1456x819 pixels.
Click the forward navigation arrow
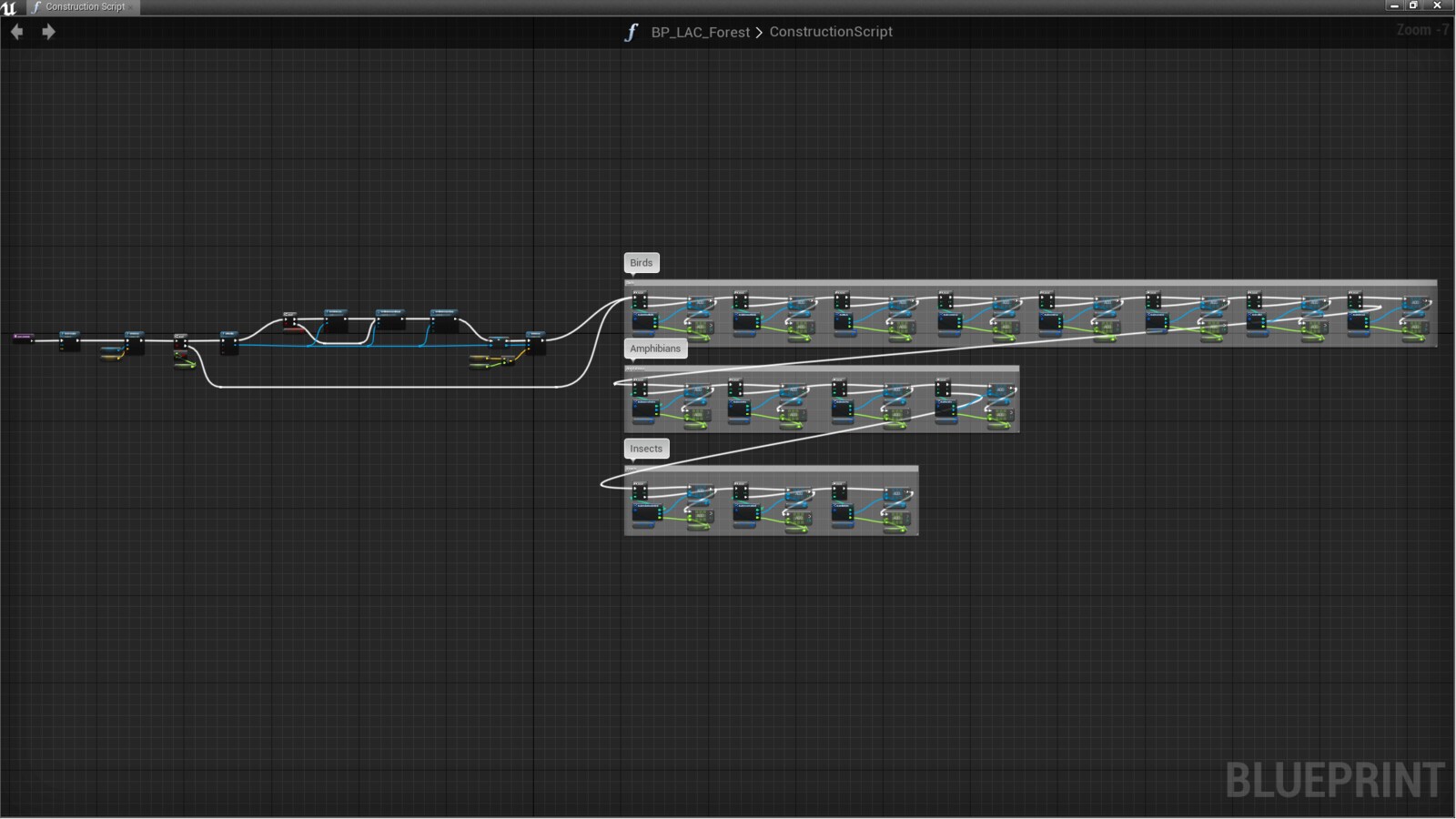pyautogui.click(x=48, y=32)
